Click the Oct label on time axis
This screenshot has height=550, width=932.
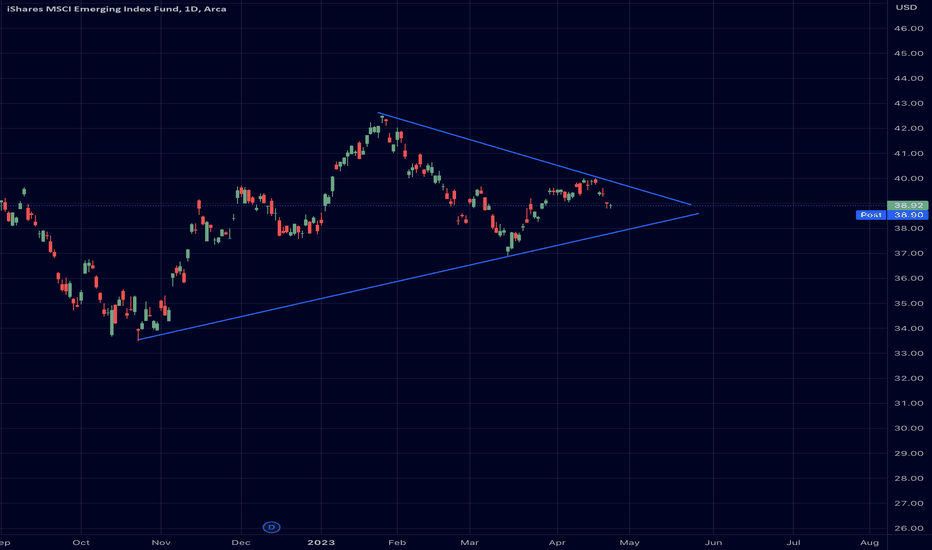pos(81,542)
